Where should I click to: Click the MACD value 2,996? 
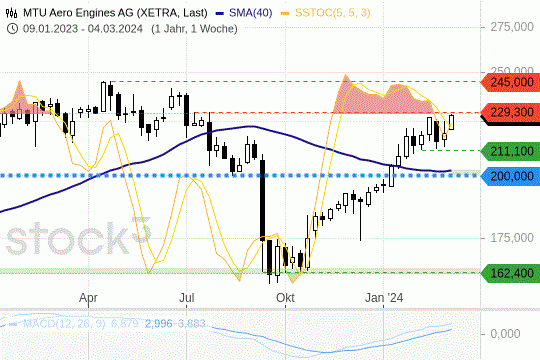point(159,324)
